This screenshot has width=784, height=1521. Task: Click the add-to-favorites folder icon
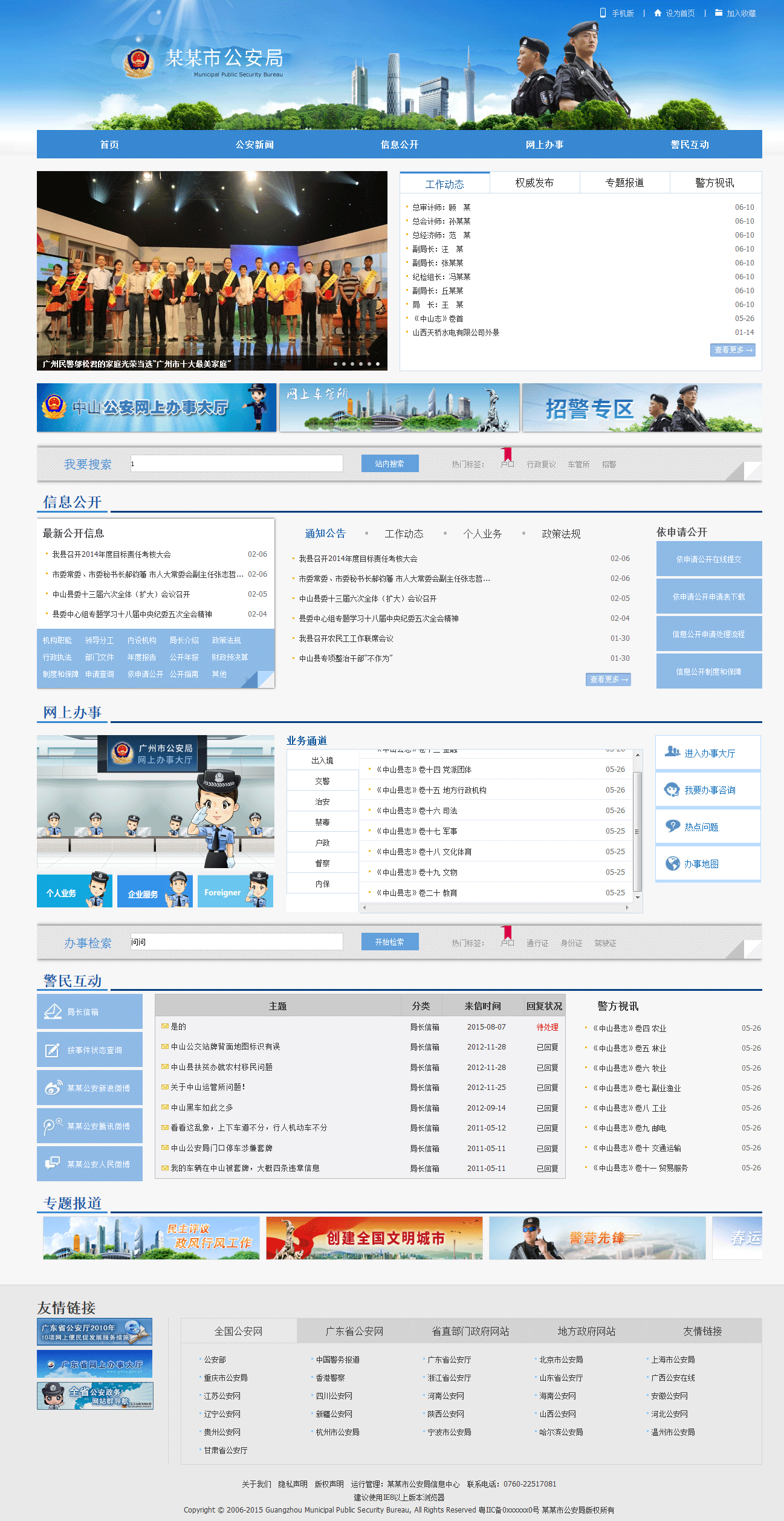(x=719, y=13)
